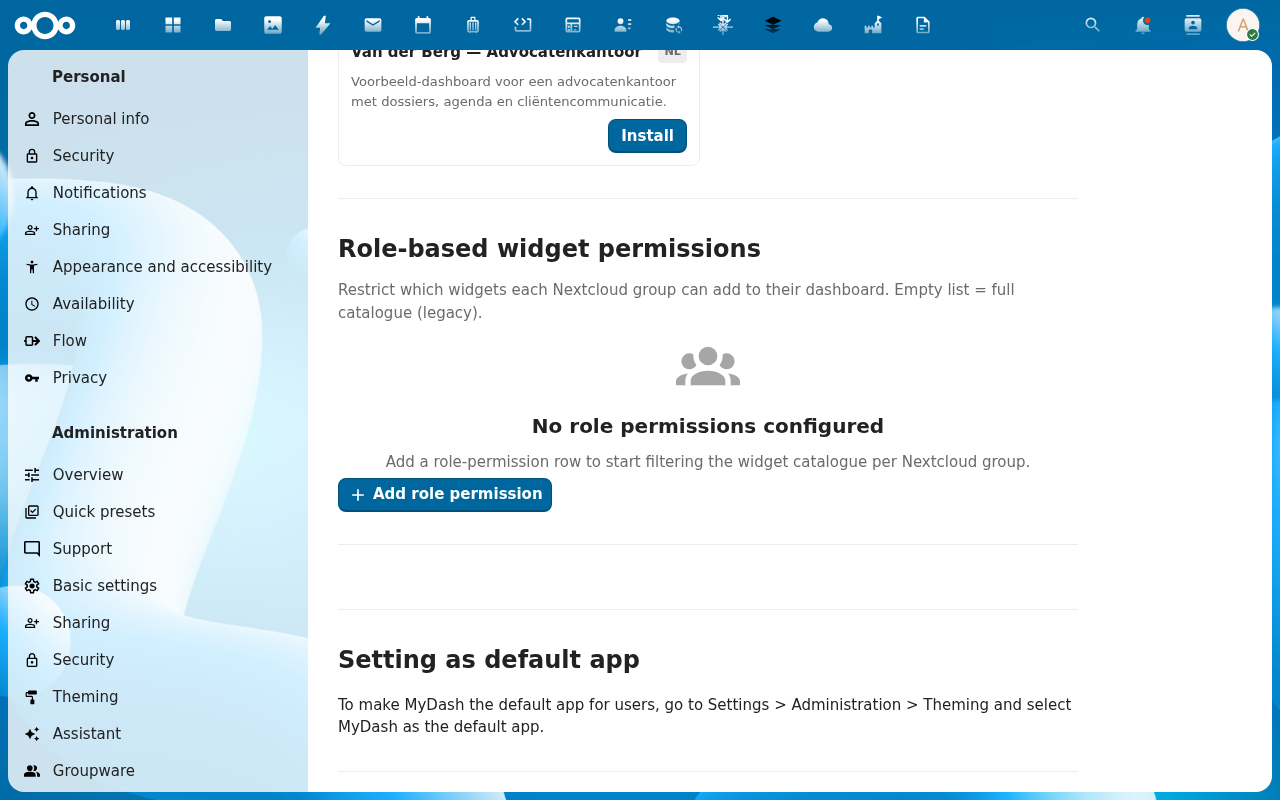Image resolution: width=1280 pixels, height=800 pixels.
Task: Click the Assistant sparkle icon
Action: pos(32,734)
